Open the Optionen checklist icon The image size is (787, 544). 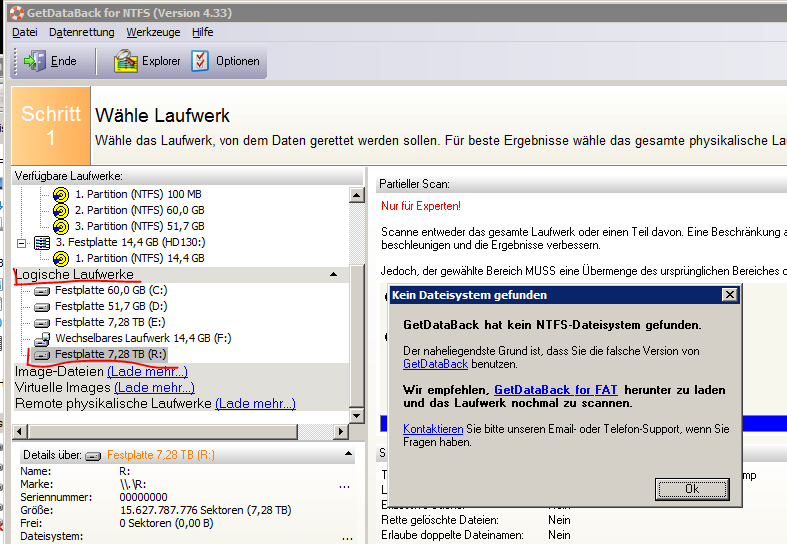point(200,61)
